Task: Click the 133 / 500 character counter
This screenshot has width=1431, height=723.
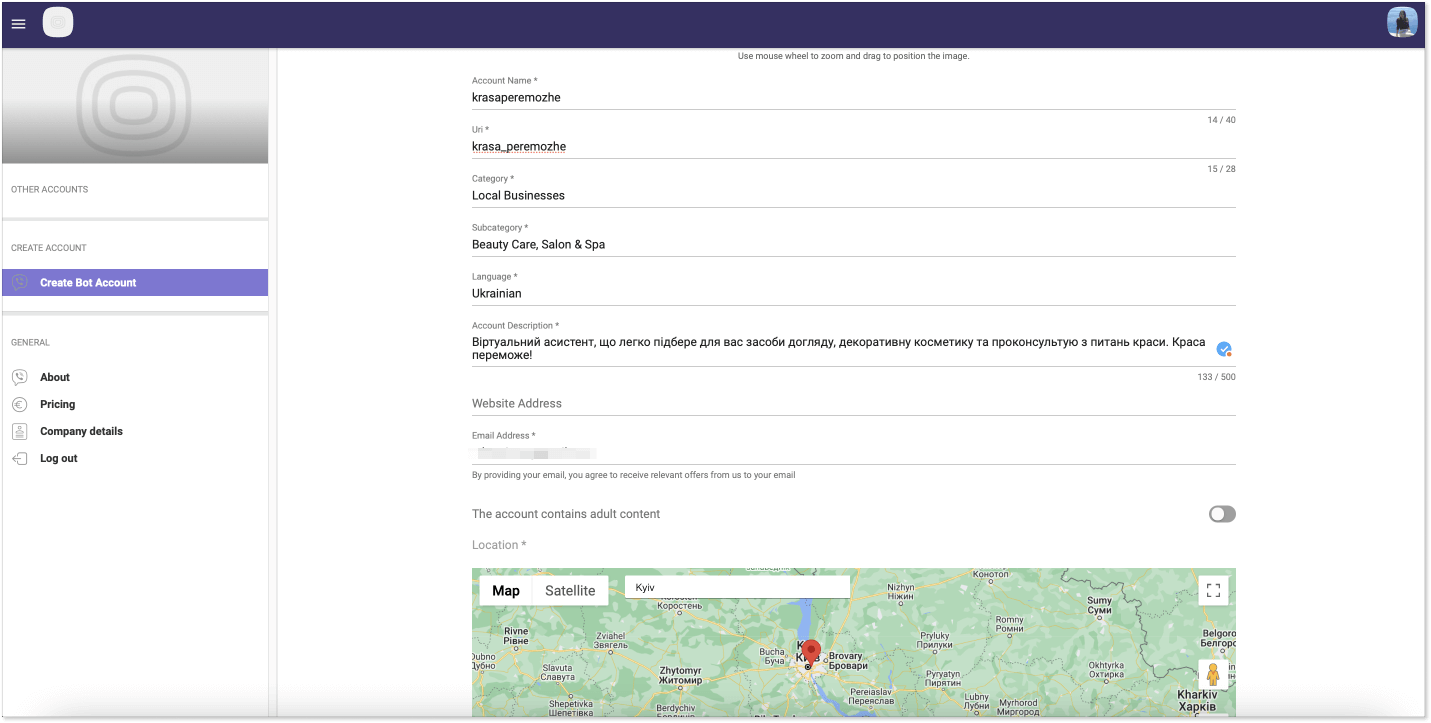Action: (1216, 377)
